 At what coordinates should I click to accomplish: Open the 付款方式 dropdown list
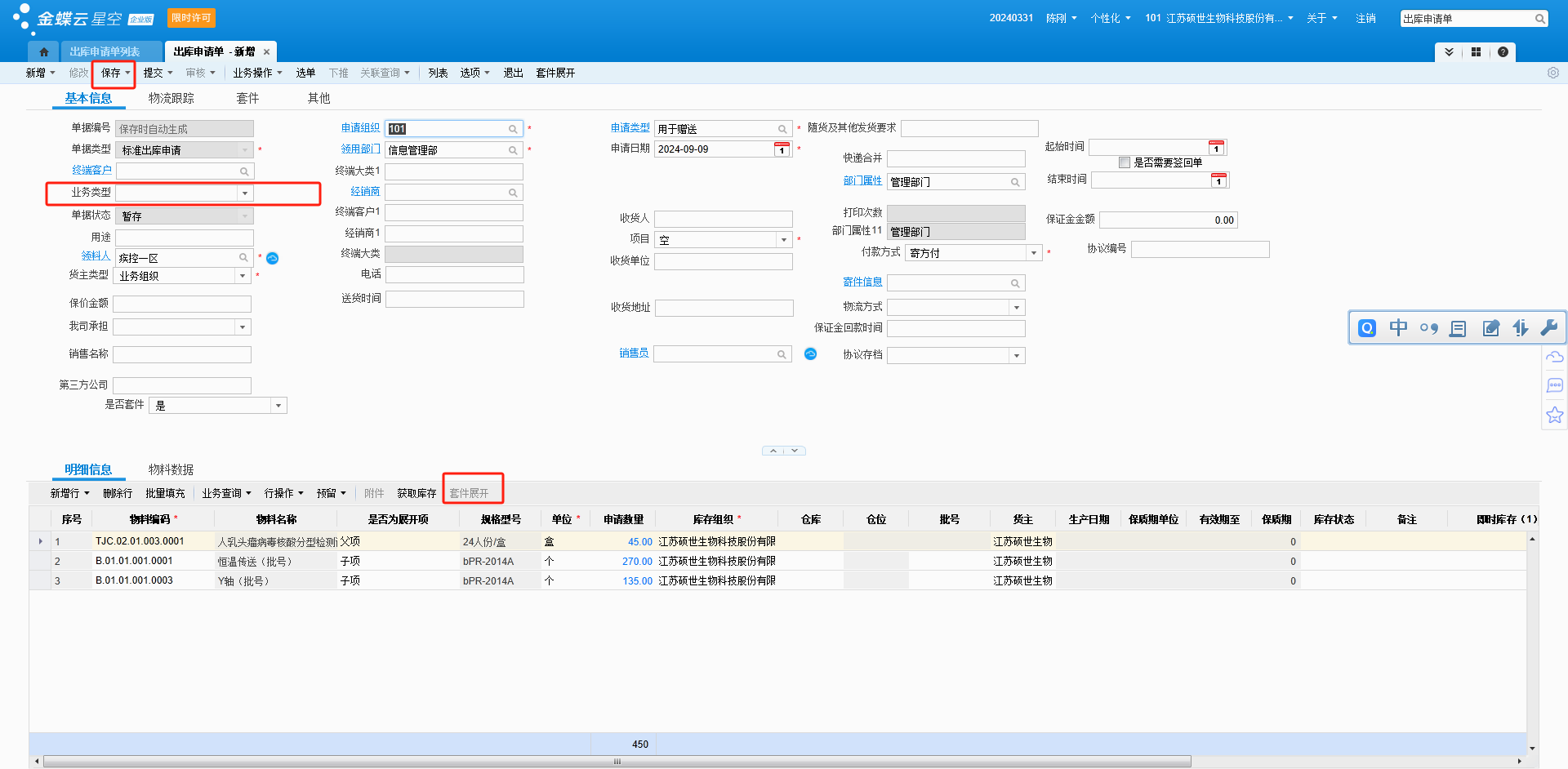click(1033, 253)
